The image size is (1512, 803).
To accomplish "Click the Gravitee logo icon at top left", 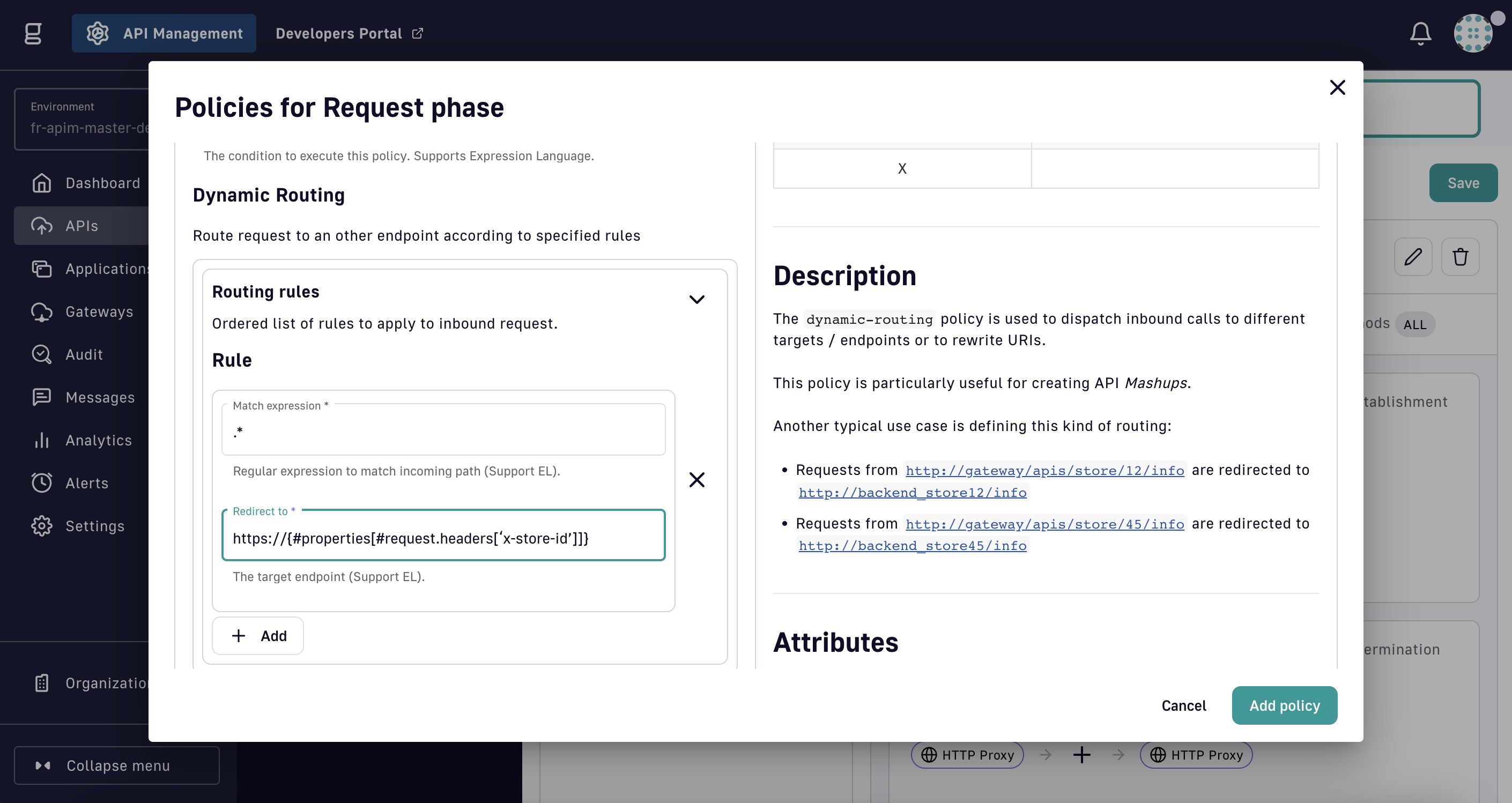I will (x=33, y=33).
